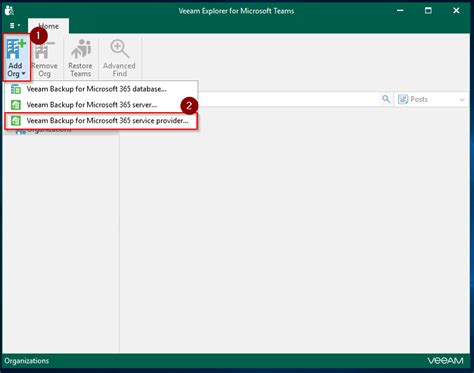
Task: Open the Posts filter dropdown
Action: (x=431, y=99)
